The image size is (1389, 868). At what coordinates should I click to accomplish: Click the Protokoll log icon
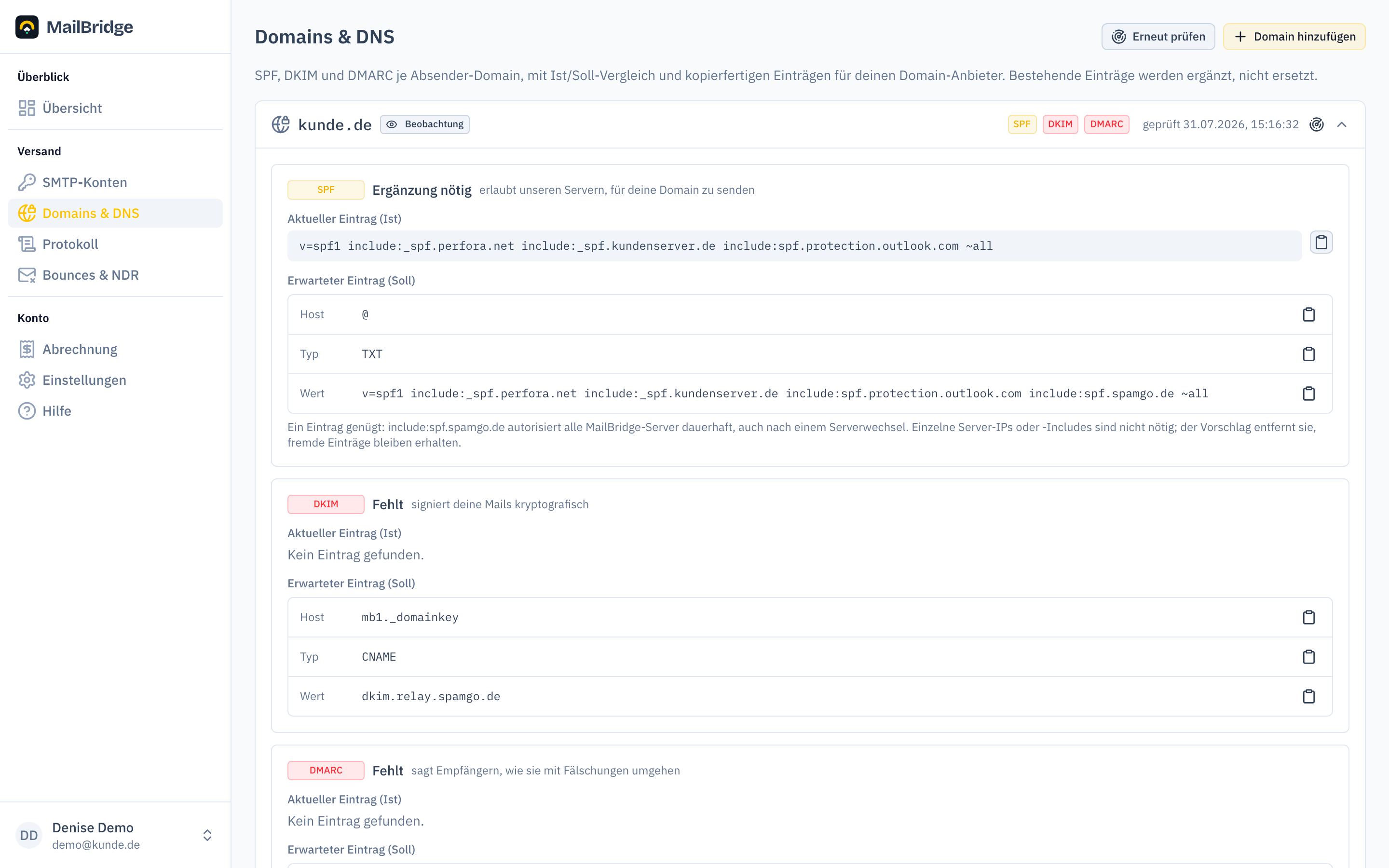[x=27, y=244]
